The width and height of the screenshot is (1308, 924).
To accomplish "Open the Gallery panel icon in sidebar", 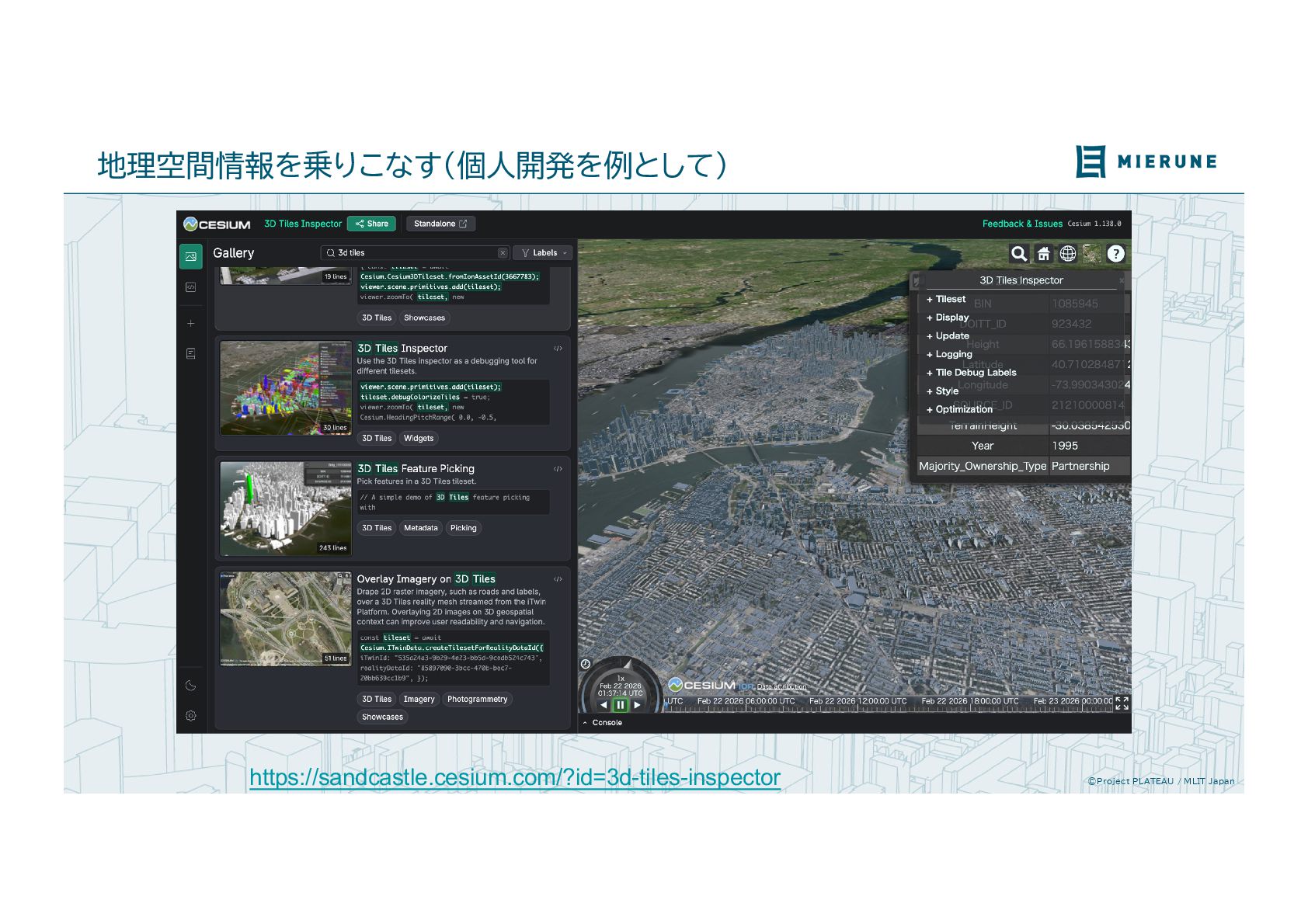I will point(191,256).
